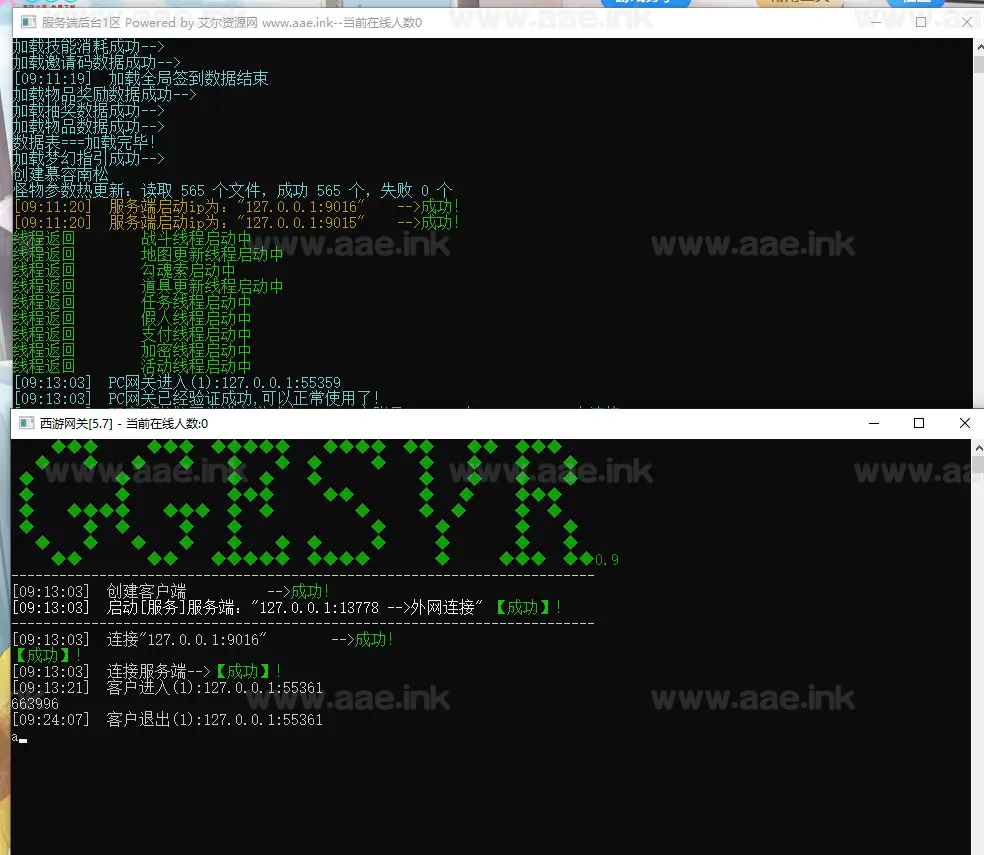Click '战斗线程启动中' line

click(132, 239)
